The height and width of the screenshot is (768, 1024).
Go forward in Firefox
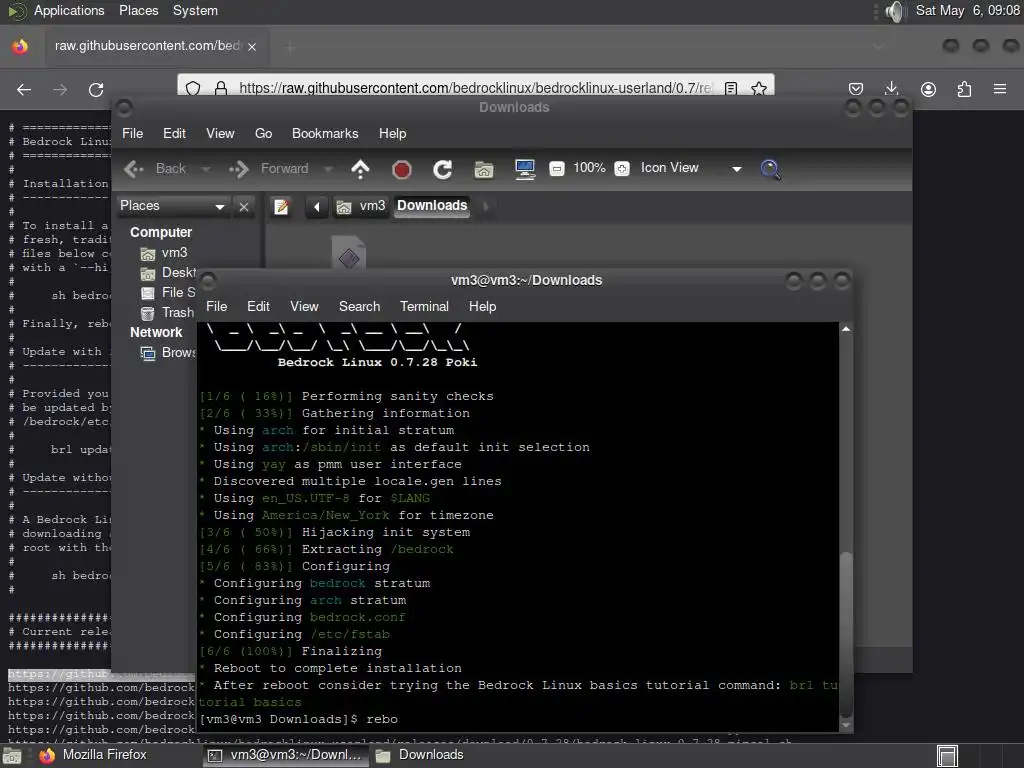(60, 89)
